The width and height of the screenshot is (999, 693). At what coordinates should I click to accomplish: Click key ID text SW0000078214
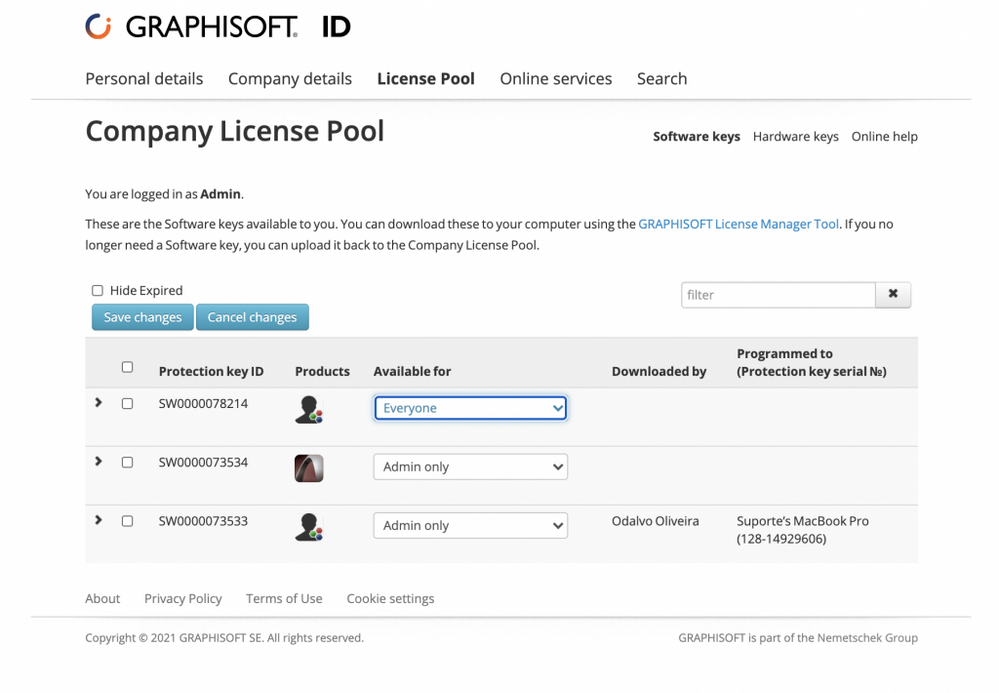(203, 404)
